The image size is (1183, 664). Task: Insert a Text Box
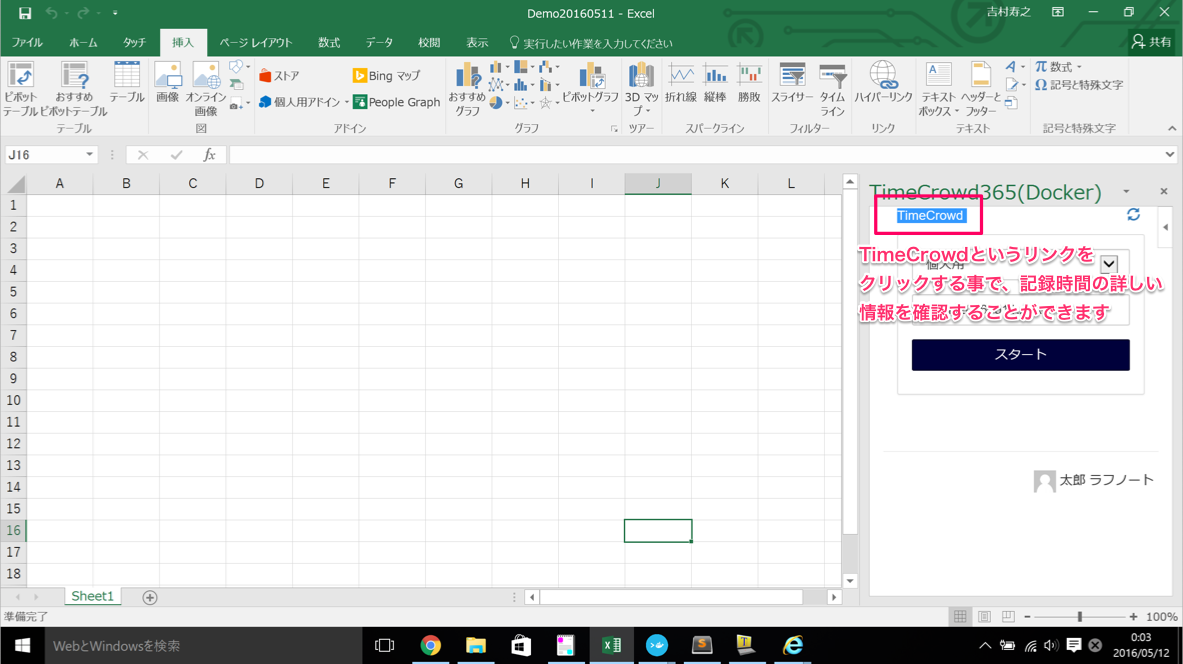(938, 89)
